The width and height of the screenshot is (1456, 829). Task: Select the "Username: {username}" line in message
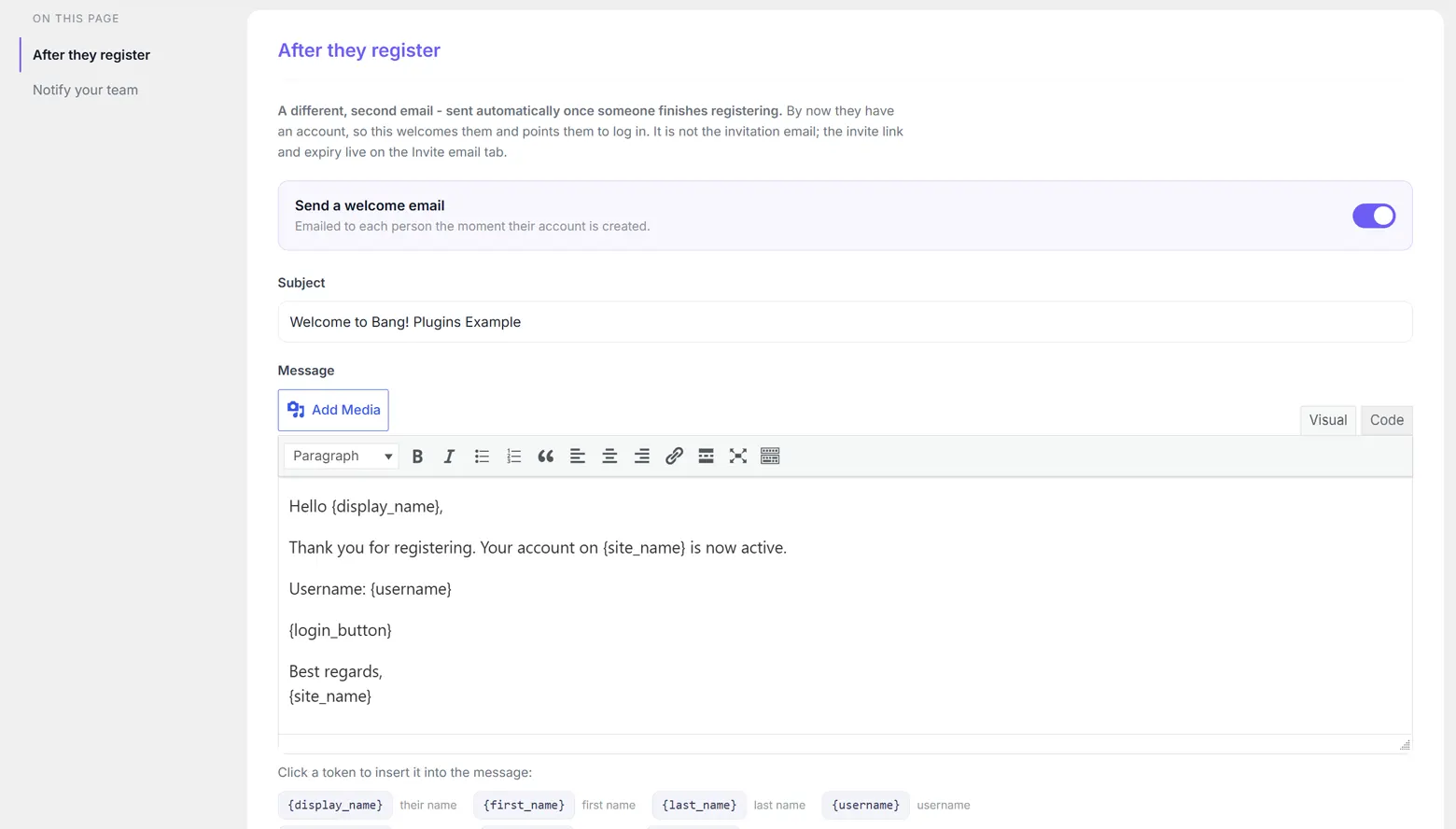[371, 589]
